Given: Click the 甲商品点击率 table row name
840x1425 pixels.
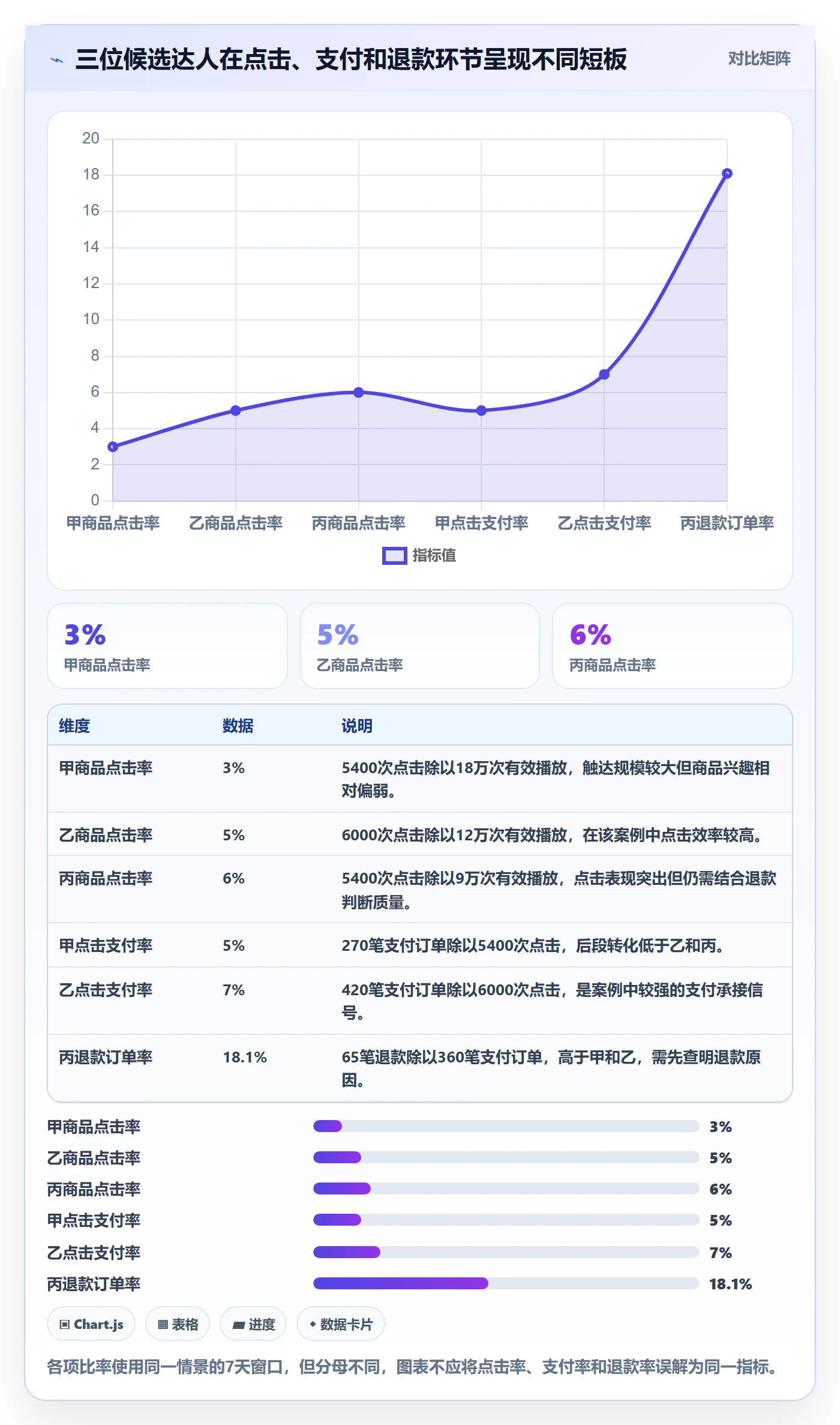Looking at the screenshot, I should pyautogui.click(x=106, y=768).
